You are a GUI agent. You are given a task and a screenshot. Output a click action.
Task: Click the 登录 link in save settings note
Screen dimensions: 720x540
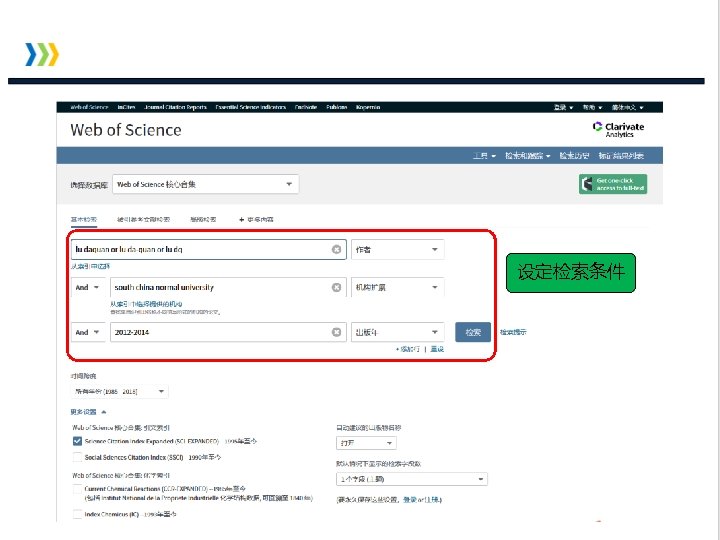(x=410, y=500)
